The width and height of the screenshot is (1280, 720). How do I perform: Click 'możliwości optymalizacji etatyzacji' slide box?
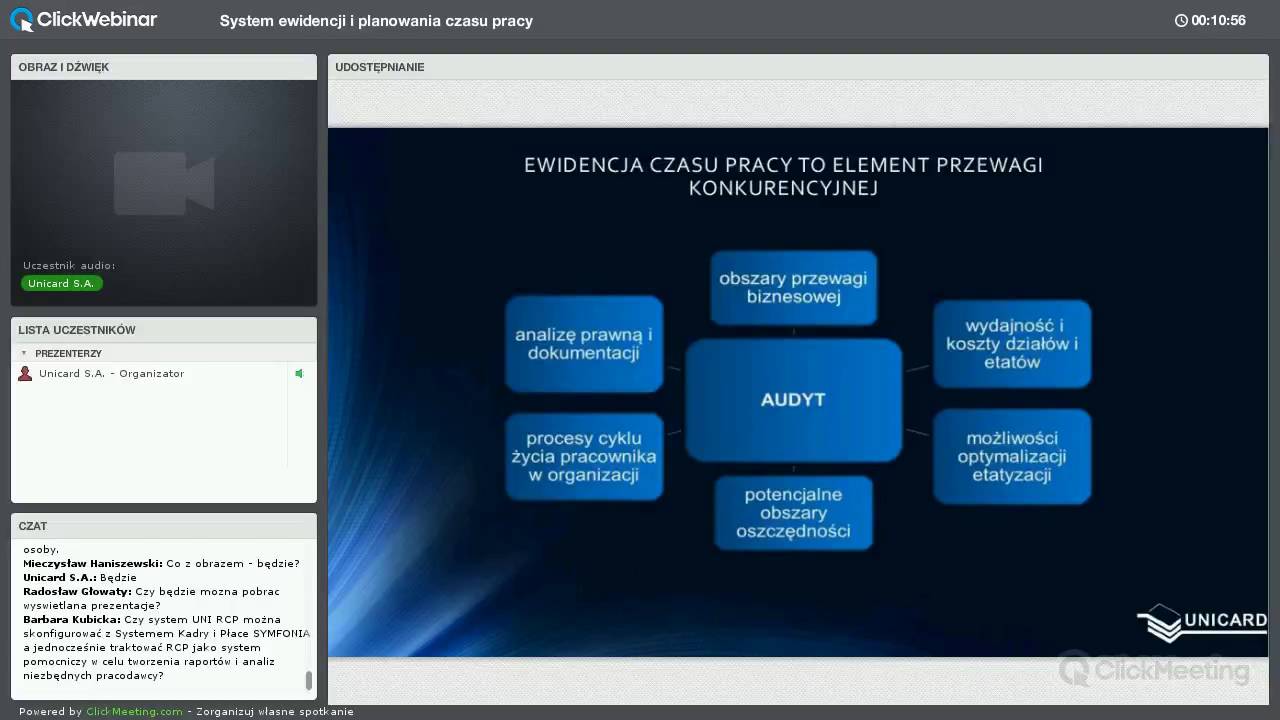(x=1012, y=456)
